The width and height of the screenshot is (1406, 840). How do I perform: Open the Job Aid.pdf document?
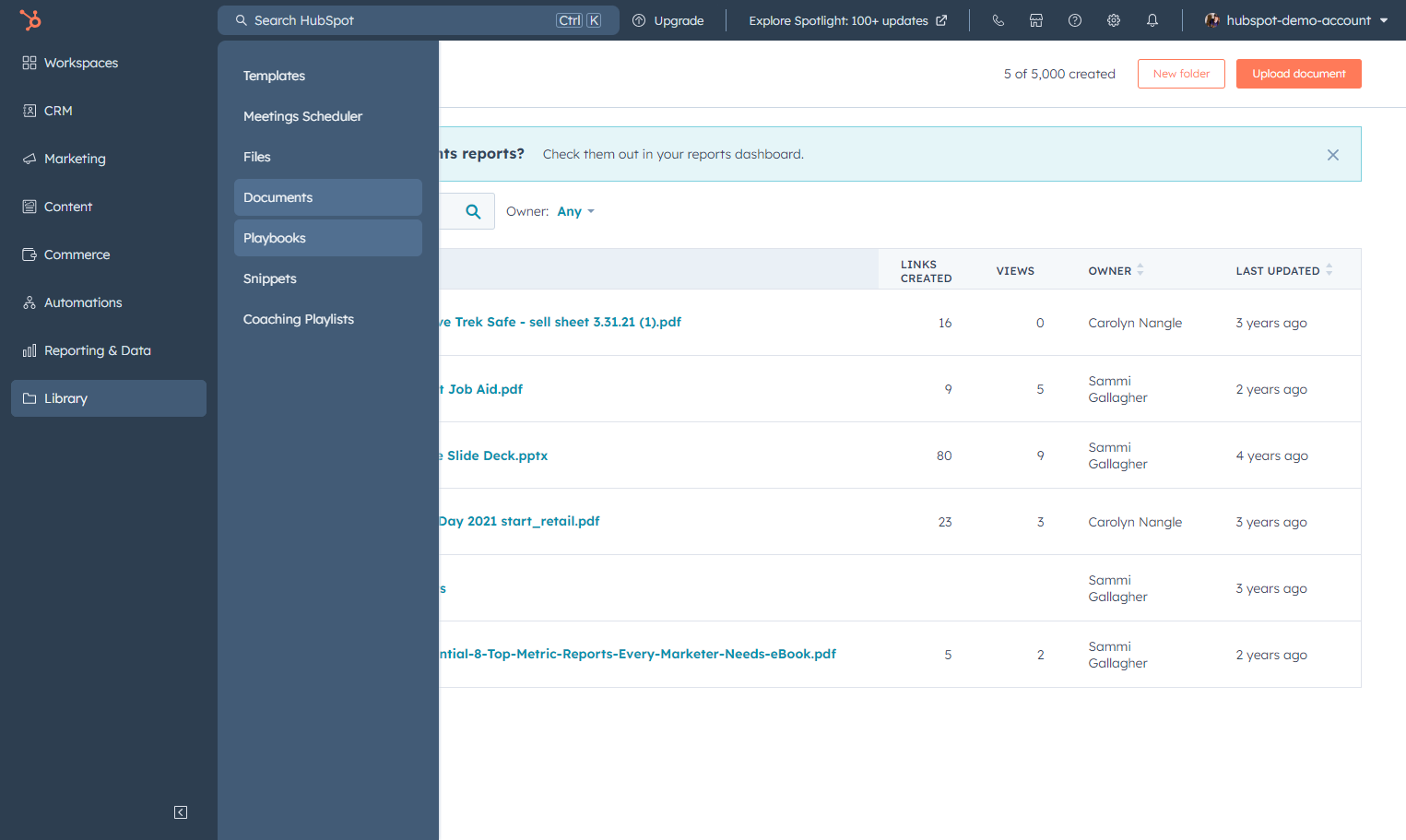pyautogui.click(x=481, y=389)
